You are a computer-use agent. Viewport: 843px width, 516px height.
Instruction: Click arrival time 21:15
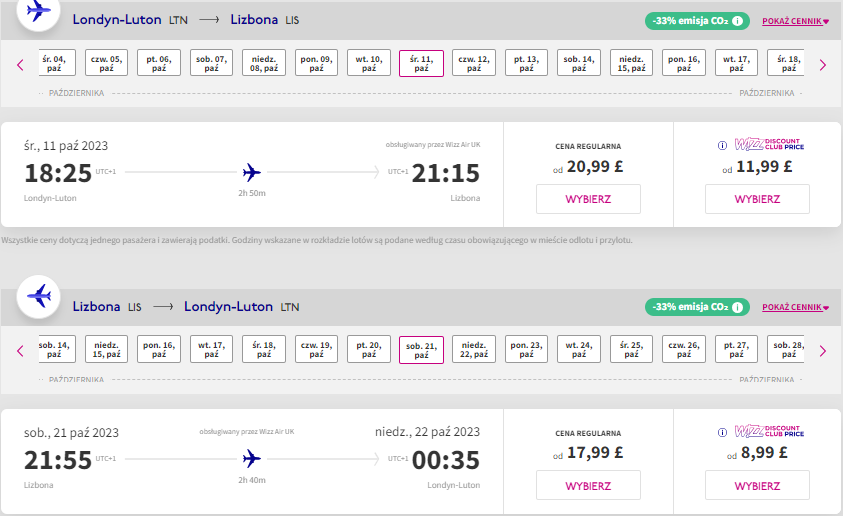pos(446,173)
